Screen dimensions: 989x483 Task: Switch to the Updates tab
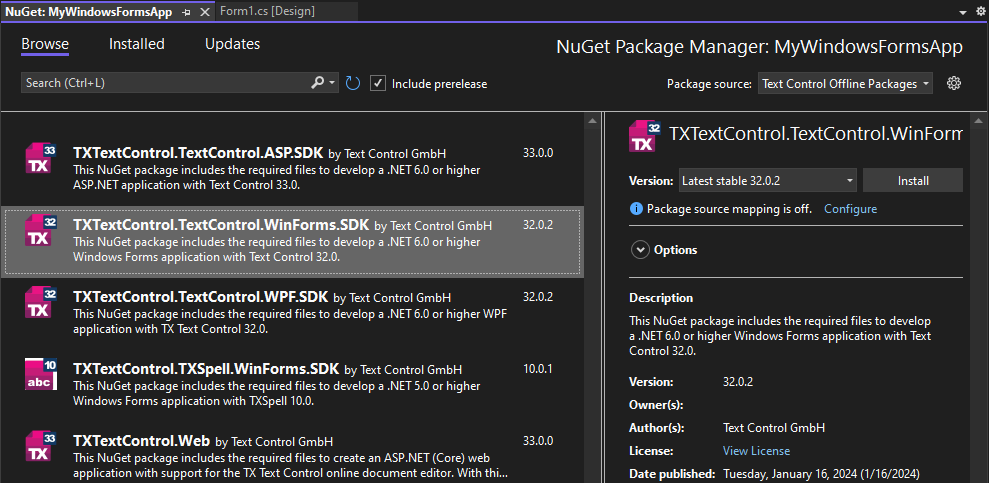232,44
